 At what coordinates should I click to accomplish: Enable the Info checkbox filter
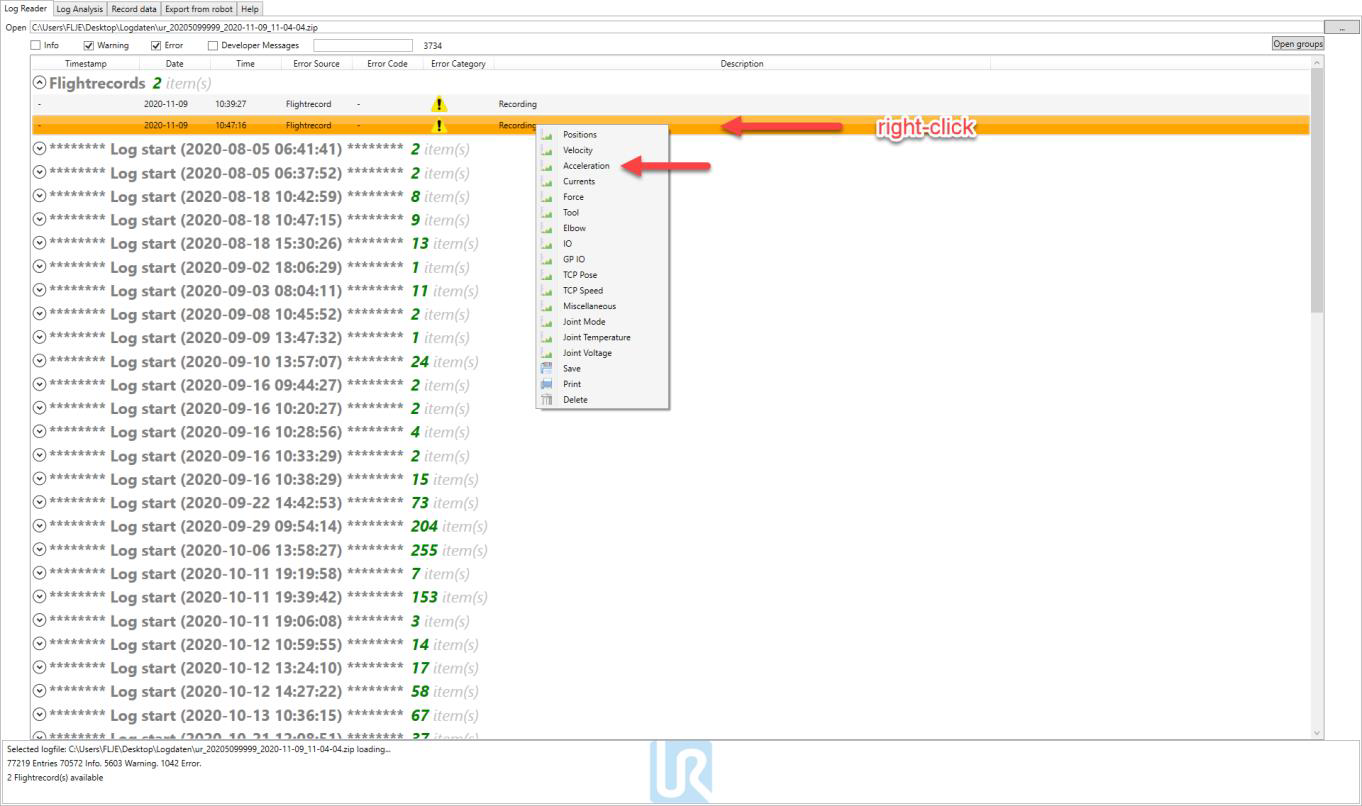pyautogui.click(x=36, y=45)
